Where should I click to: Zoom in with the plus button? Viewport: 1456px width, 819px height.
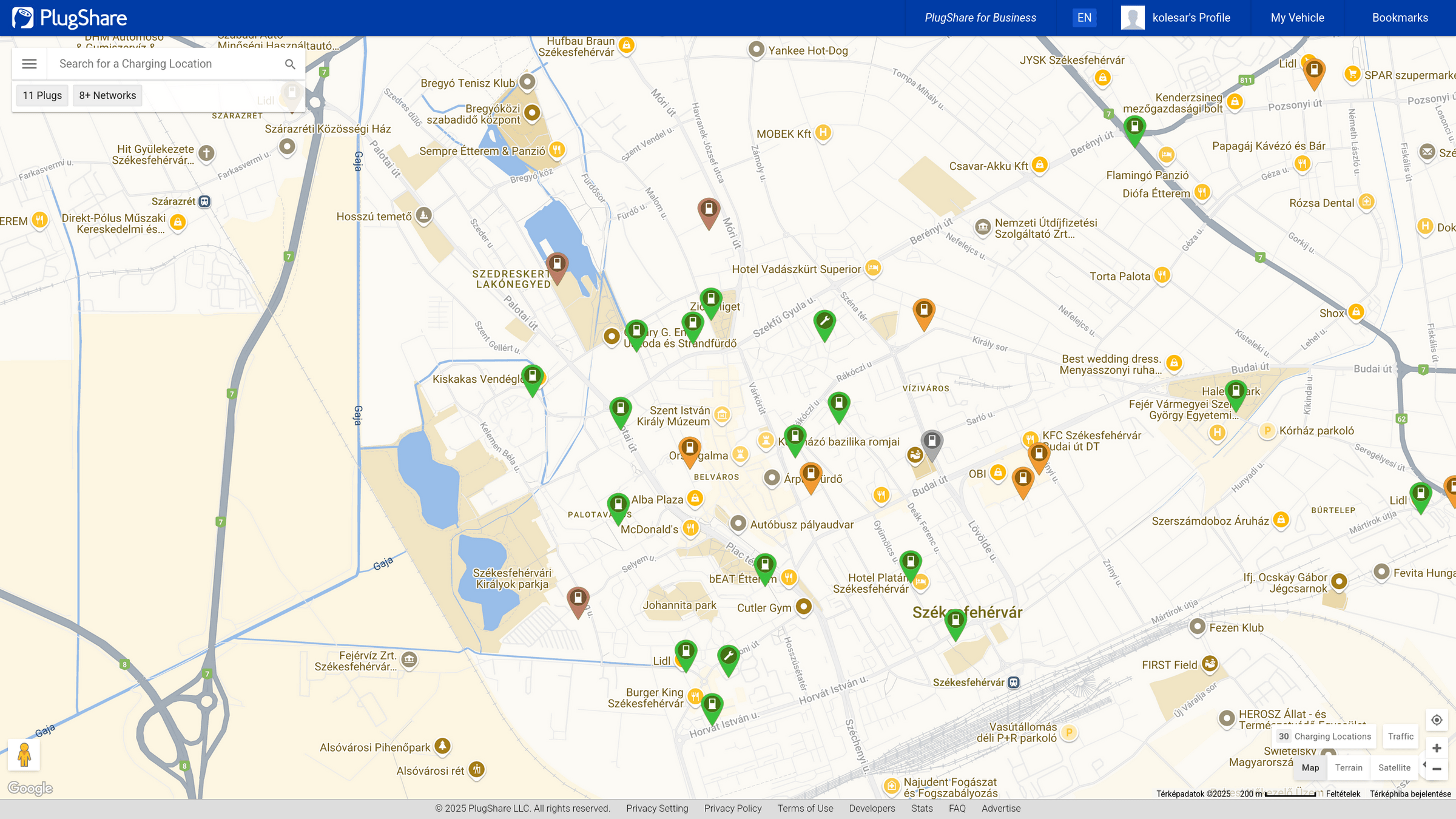click(1437, 748)
